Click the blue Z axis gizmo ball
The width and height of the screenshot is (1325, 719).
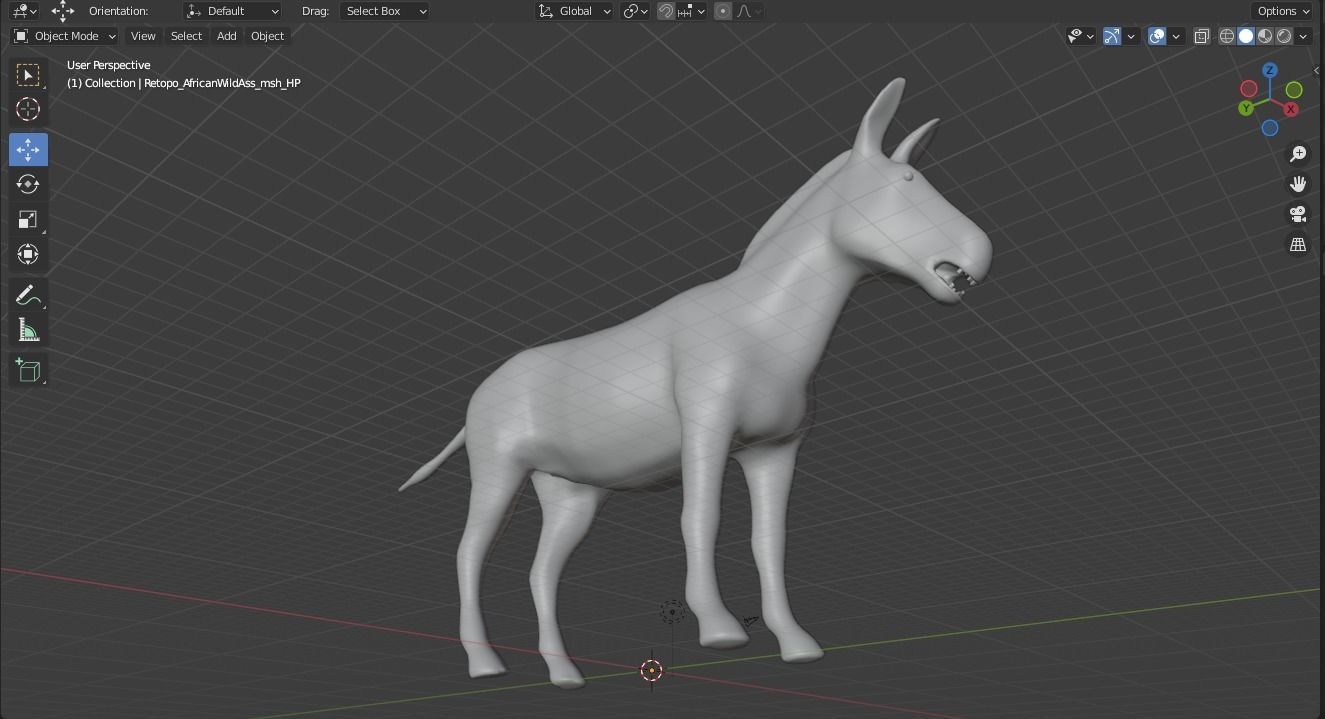(1270, 70)
